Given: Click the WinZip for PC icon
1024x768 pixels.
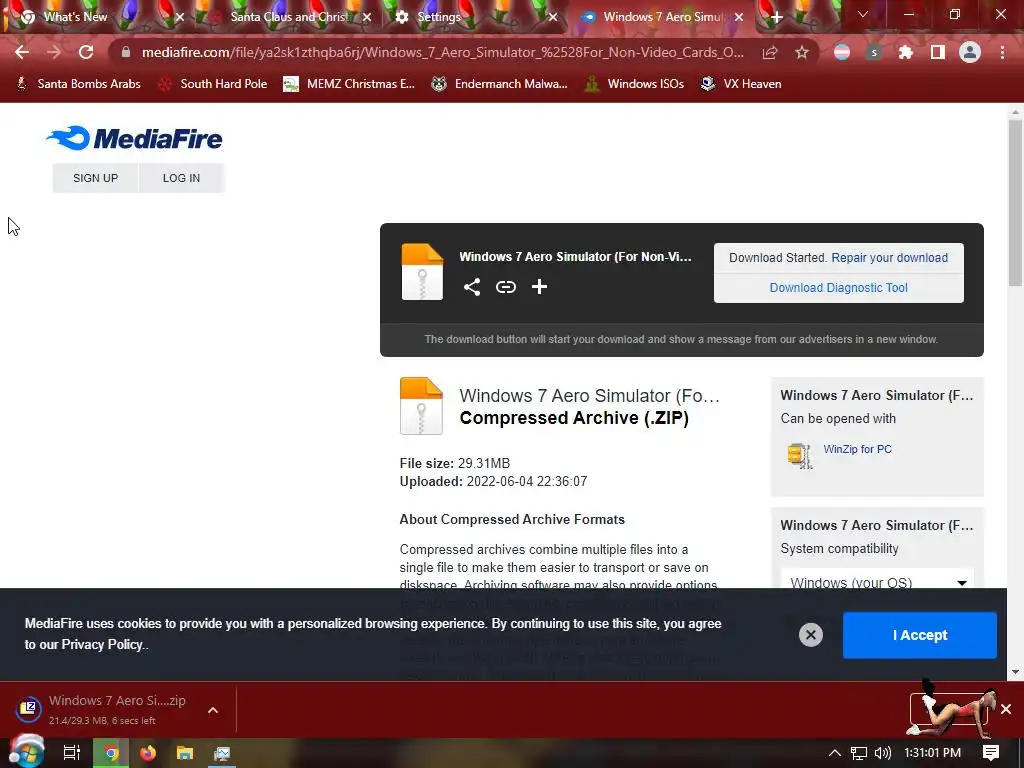Looking at the screenshot, I should (799, 455).
